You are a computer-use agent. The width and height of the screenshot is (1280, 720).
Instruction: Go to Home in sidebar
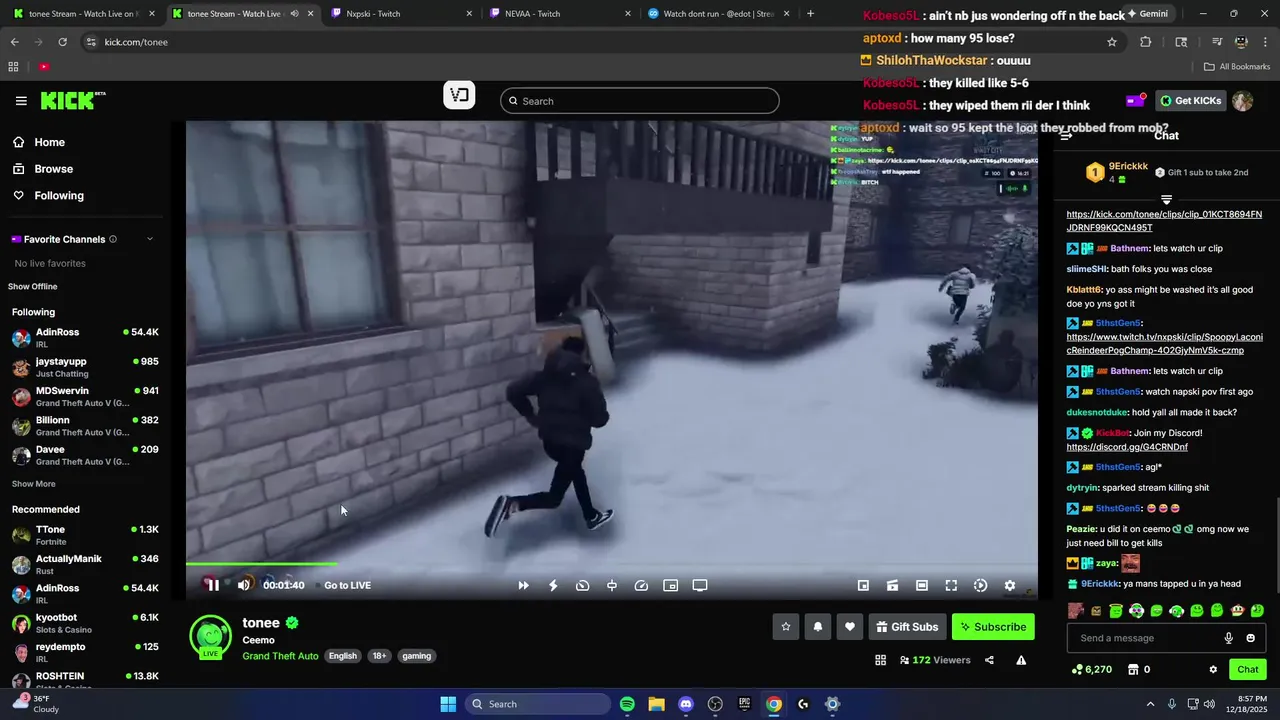click(x=49, y=142)
